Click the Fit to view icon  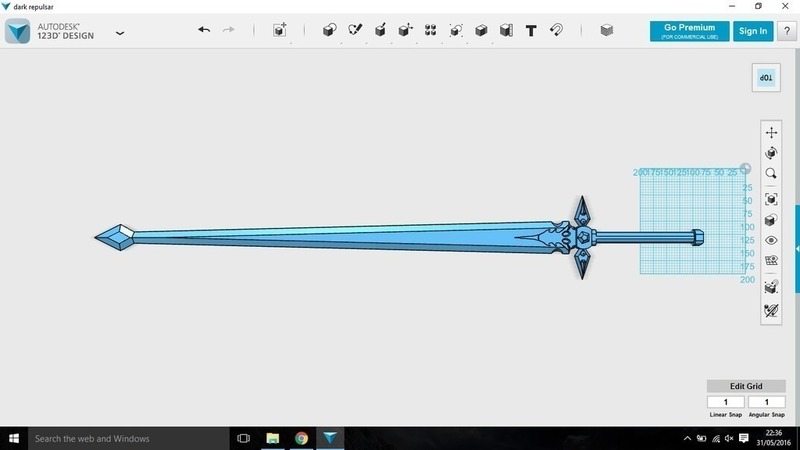click(771, 199)
